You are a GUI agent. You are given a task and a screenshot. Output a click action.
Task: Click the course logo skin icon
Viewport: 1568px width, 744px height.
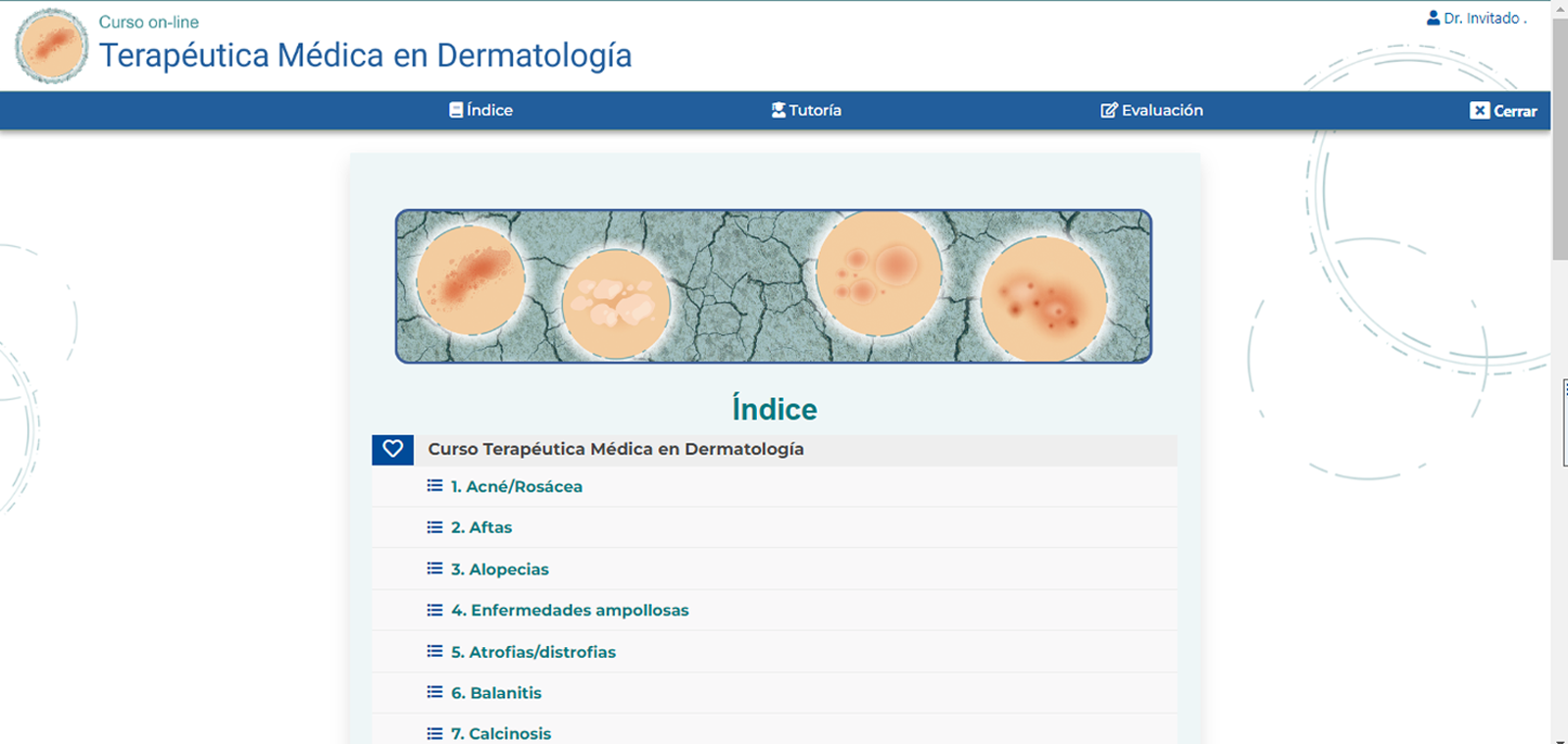coord(51,45)
